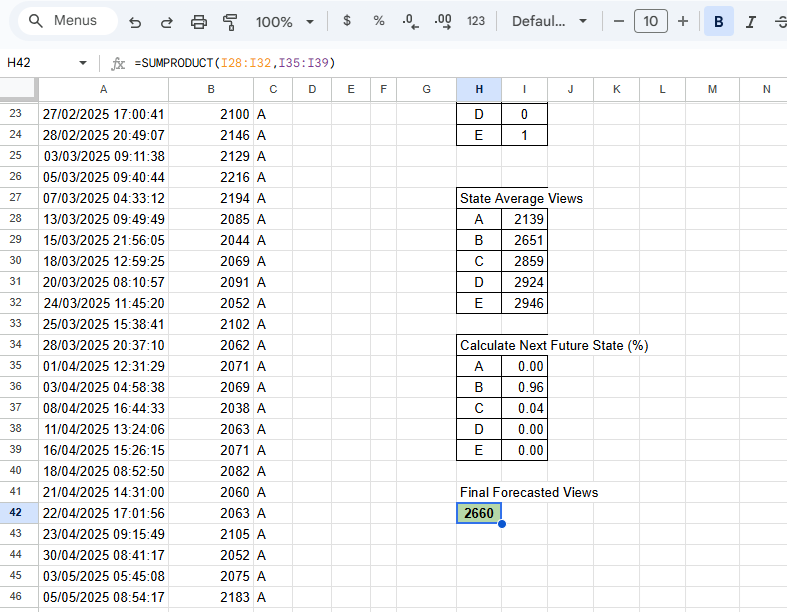The image size is (787, 612).
Task: Toggle Bold formatting button
Action: pos(718,21)
